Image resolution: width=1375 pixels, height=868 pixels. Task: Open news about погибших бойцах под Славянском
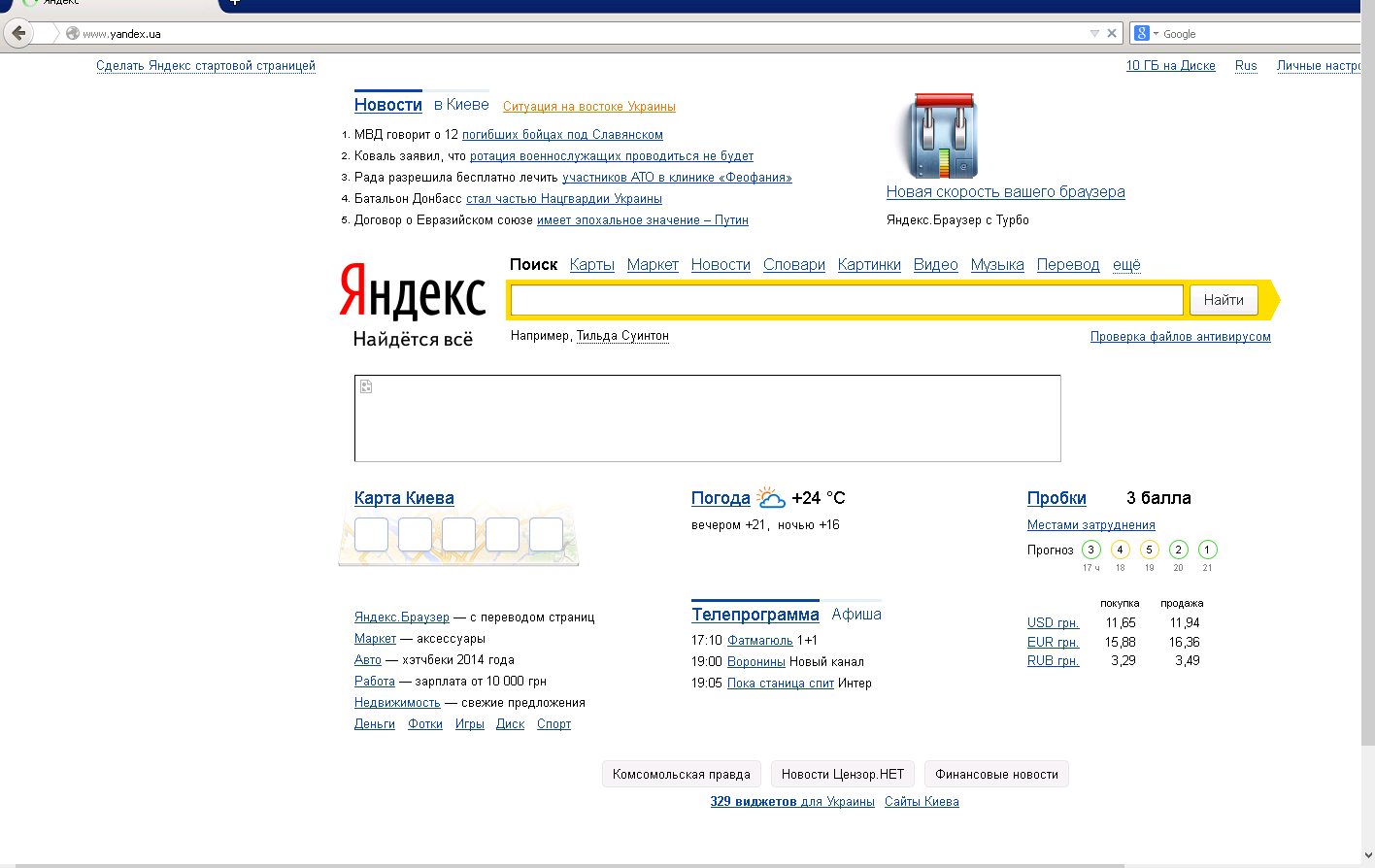coord(562,135)
